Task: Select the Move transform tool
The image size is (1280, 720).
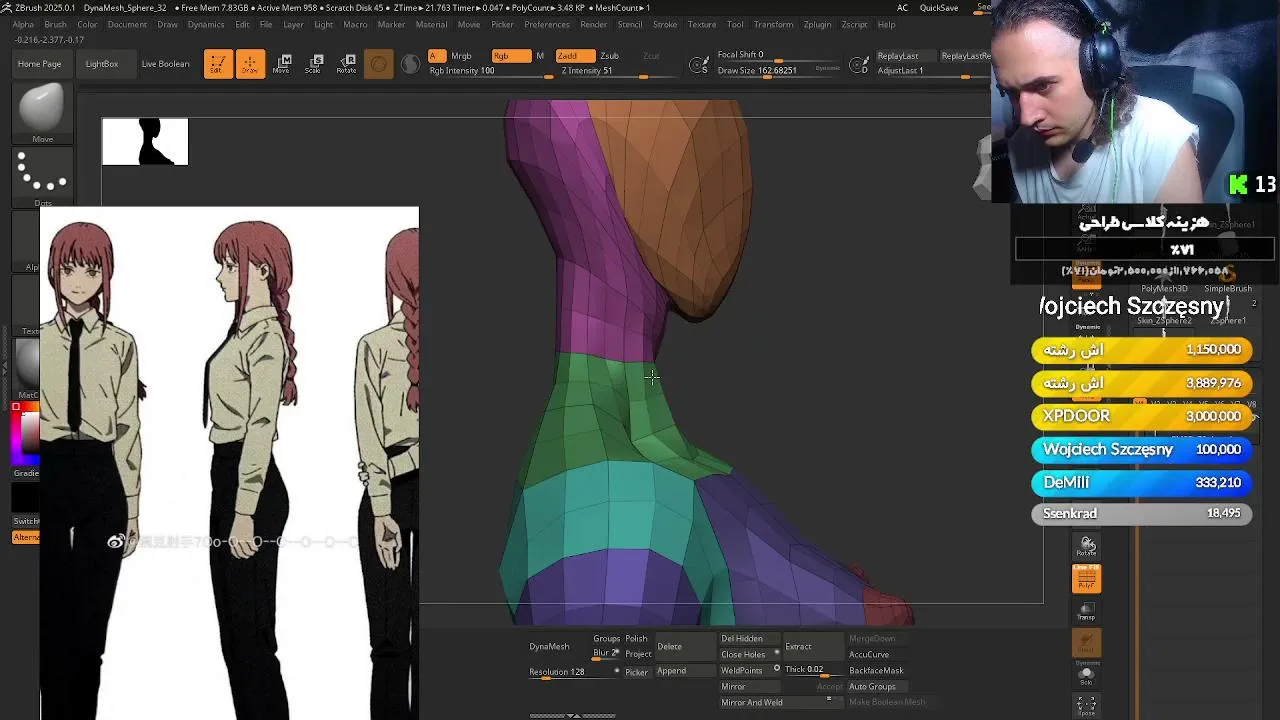Action: 281,64
